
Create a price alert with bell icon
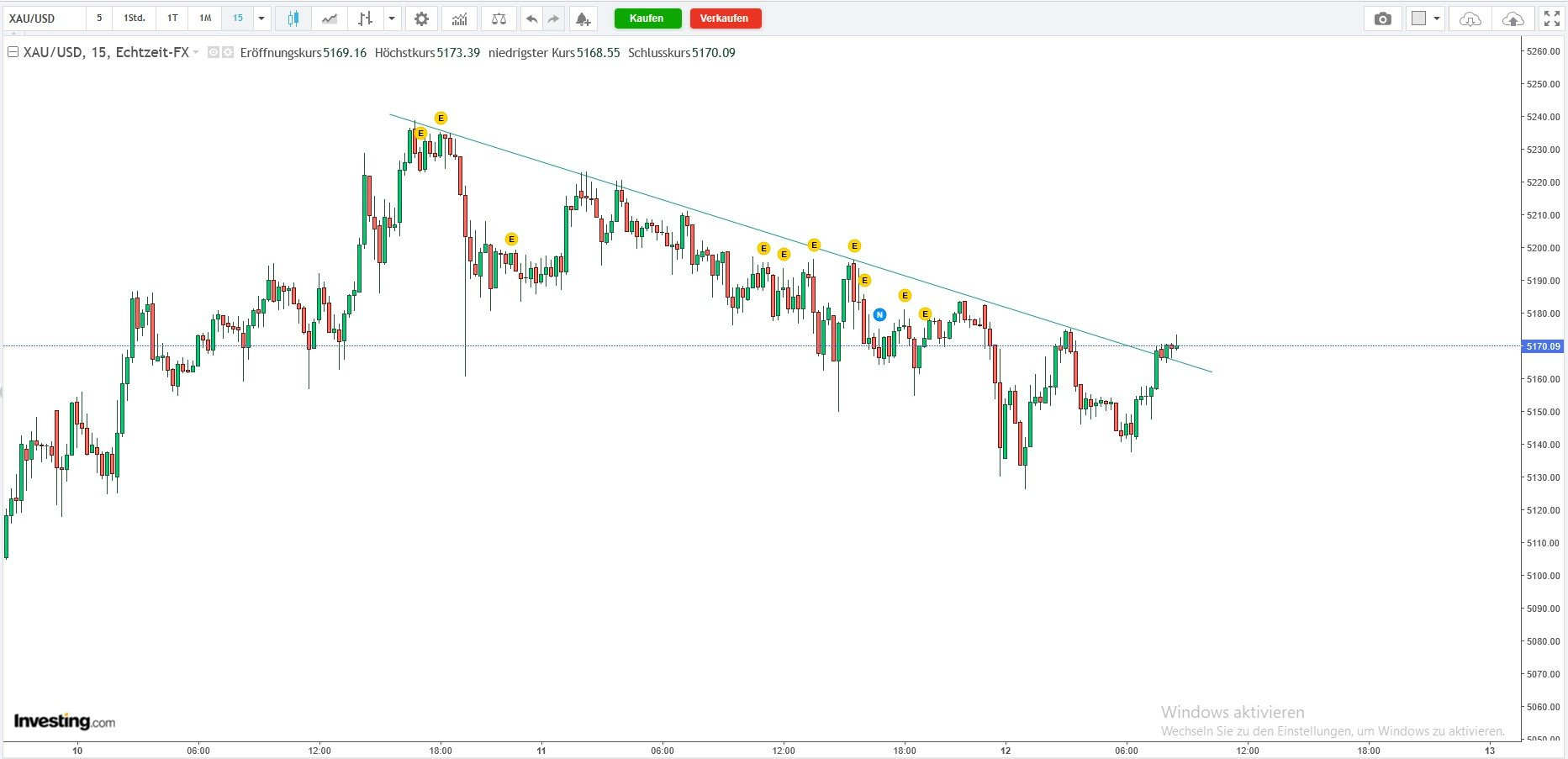point(583,18)
